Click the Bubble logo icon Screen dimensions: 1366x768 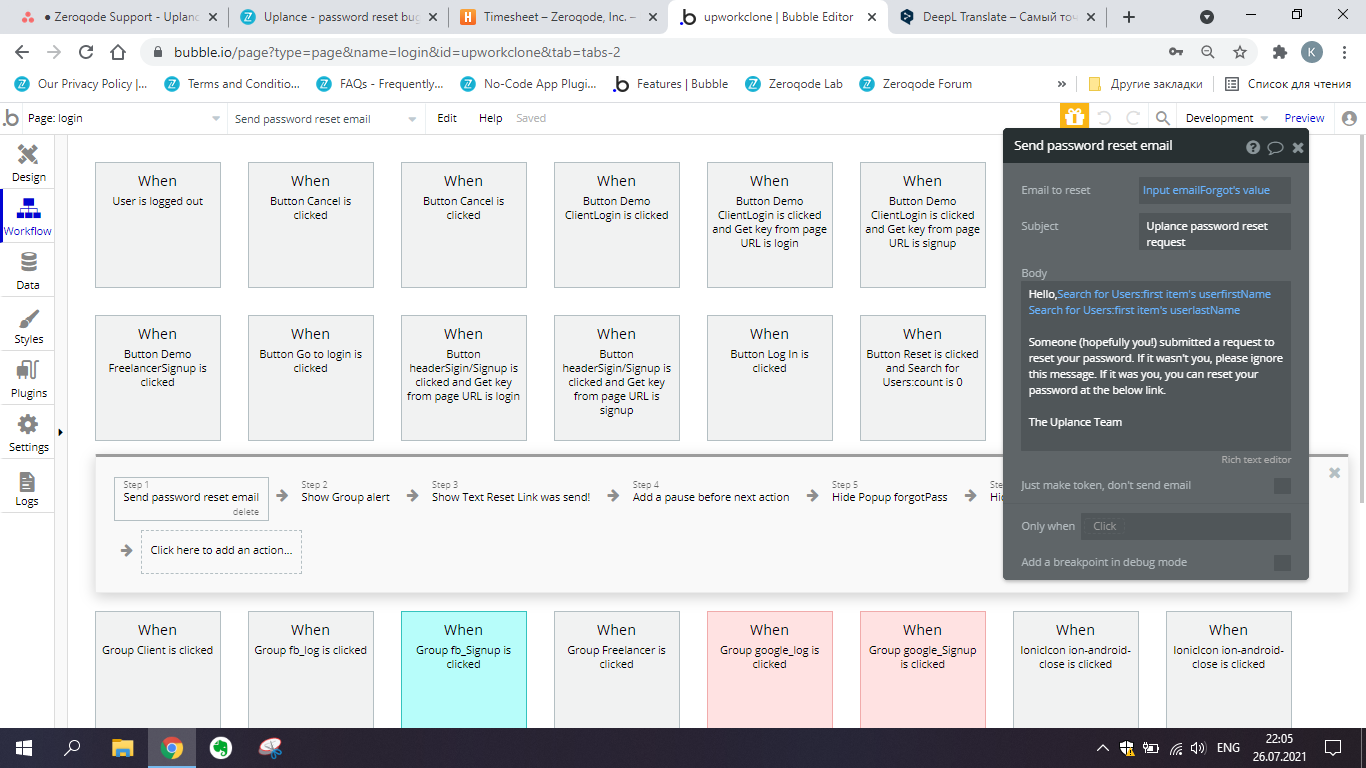[12, 118]
